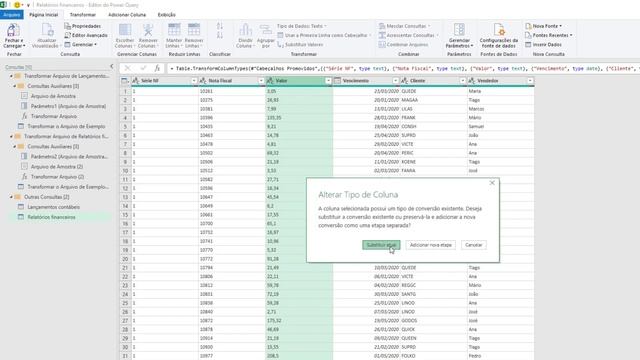Click the table icon in the grid's top-left corner

click(125, 81)
